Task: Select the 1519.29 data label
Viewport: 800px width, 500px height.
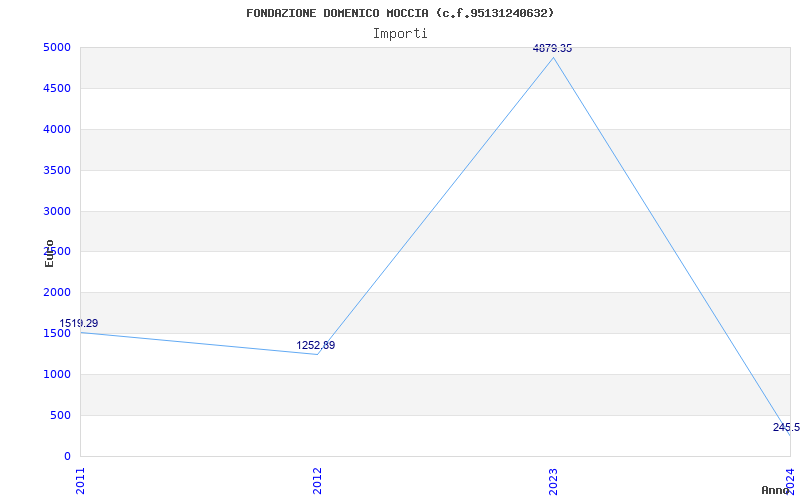Action: (x=79, y=323)
